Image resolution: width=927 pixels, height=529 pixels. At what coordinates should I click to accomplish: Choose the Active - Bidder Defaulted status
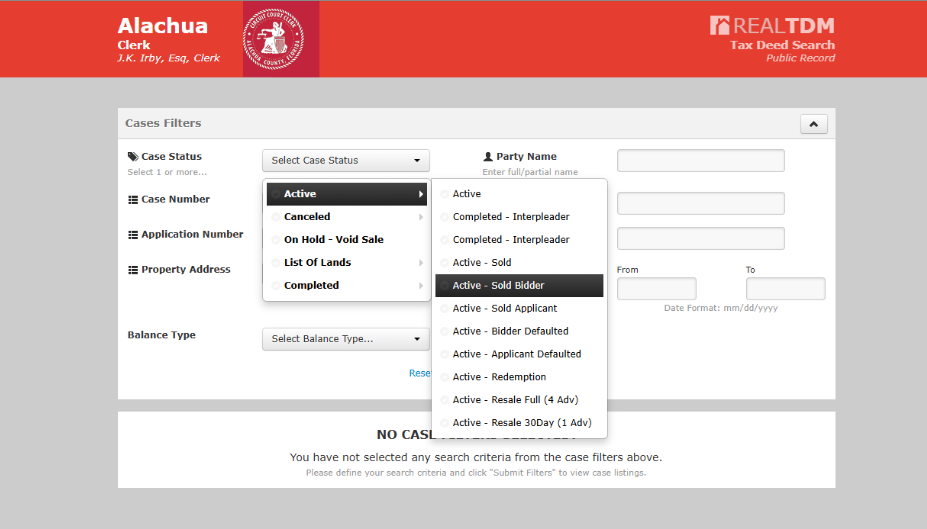[x=519, y=331]
